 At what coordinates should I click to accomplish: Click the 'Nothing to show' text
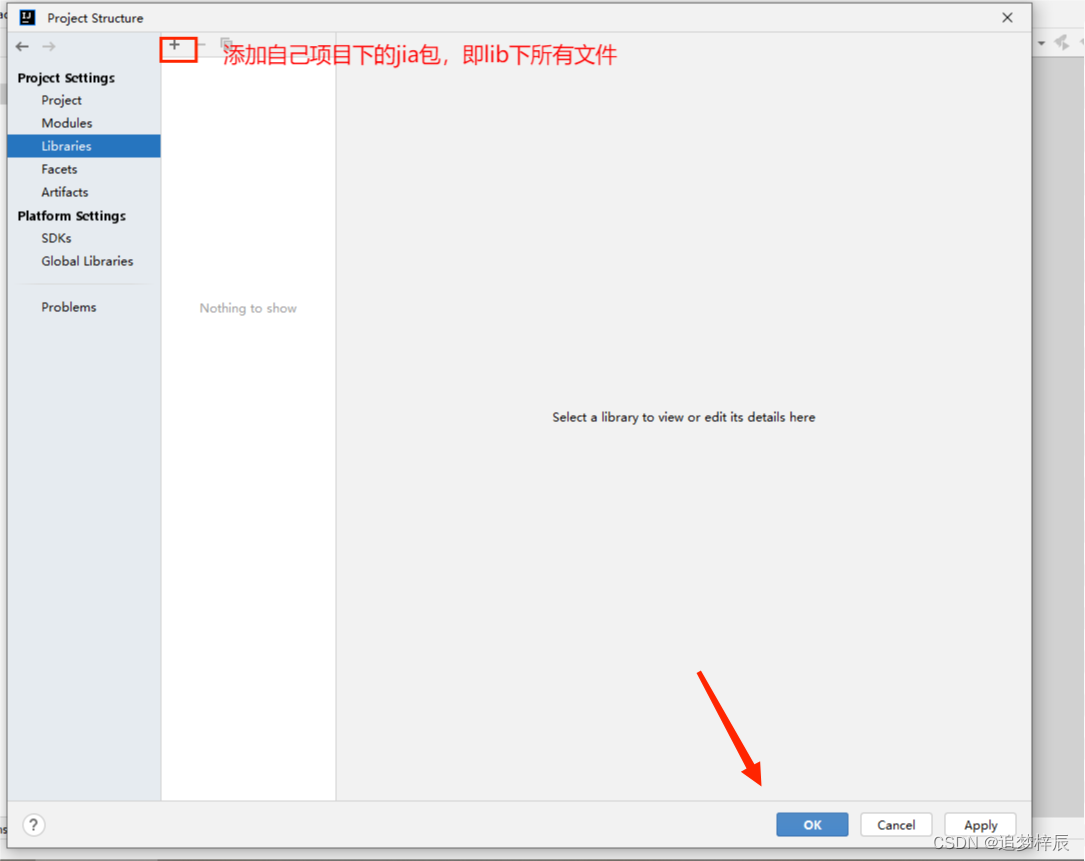coord(248,308)
